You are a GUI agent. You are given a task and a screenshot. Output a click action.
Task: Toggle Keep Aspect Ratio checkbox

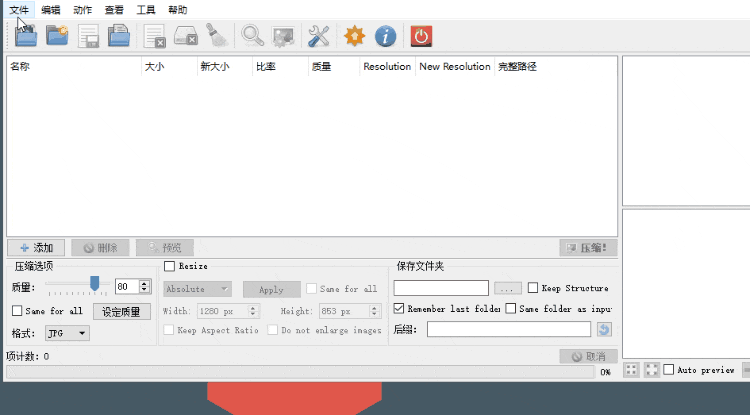169,330
